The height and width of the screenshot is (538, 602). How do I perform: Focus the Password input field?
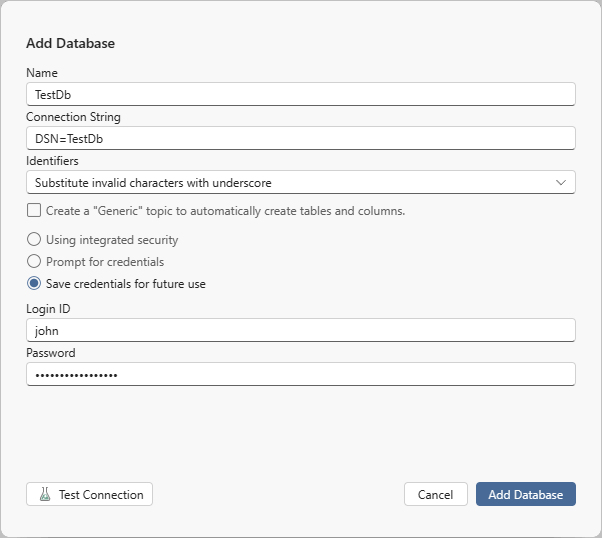(301, 374)
